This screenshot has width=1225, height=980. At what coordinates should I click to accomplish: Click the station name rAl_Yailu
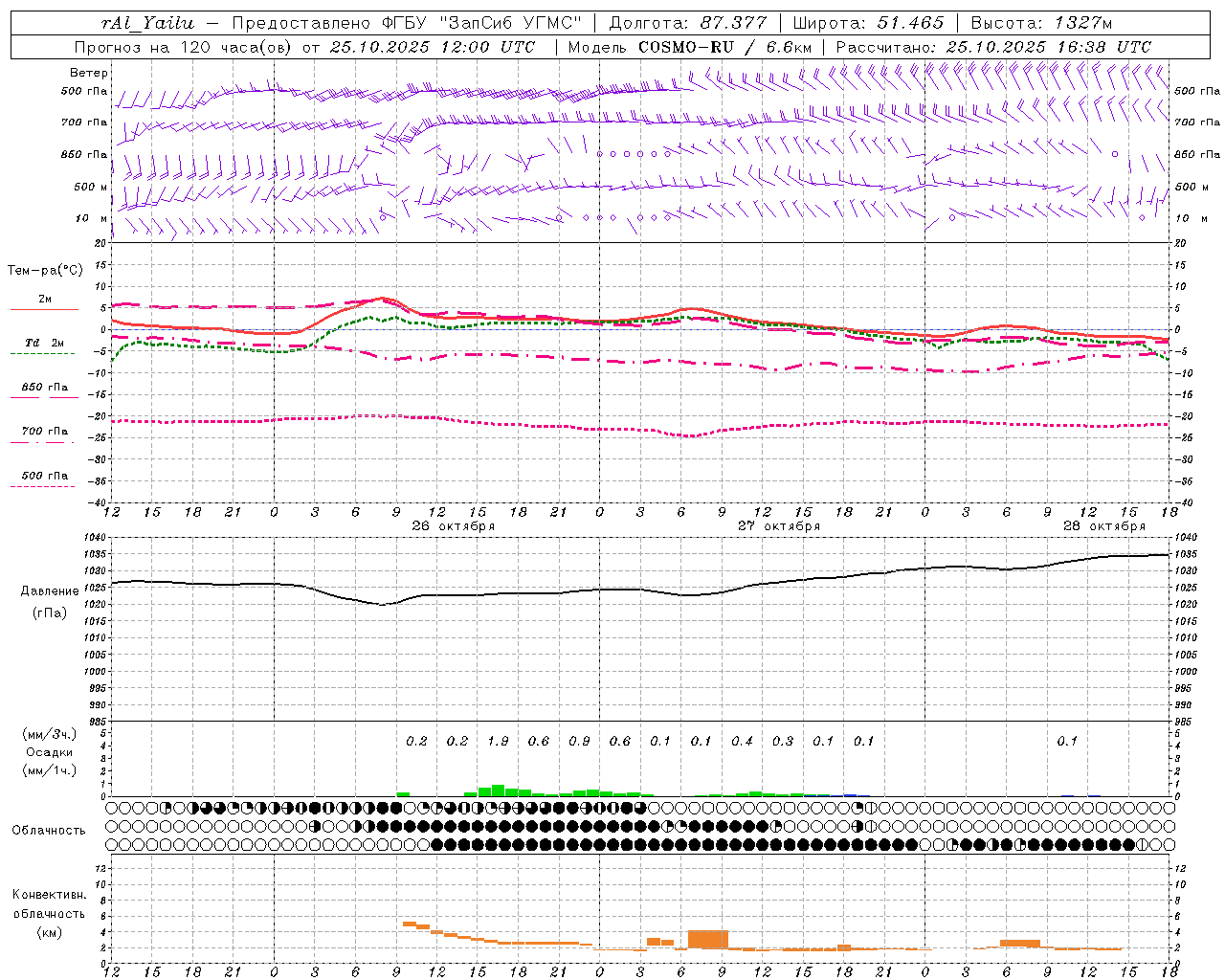click(148, 23)
